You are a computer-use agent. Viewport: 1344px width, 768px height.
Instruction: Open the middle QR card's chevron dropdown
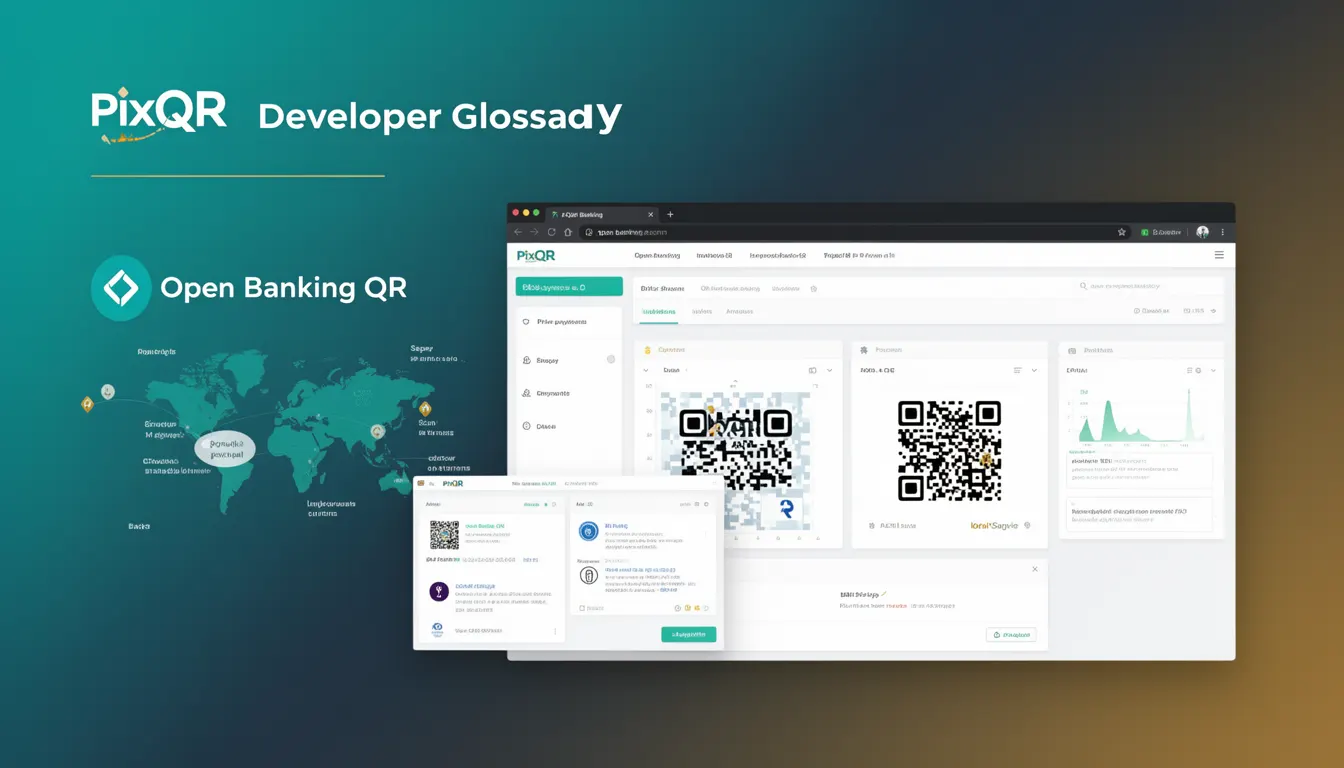click(x=1034, y=370)
